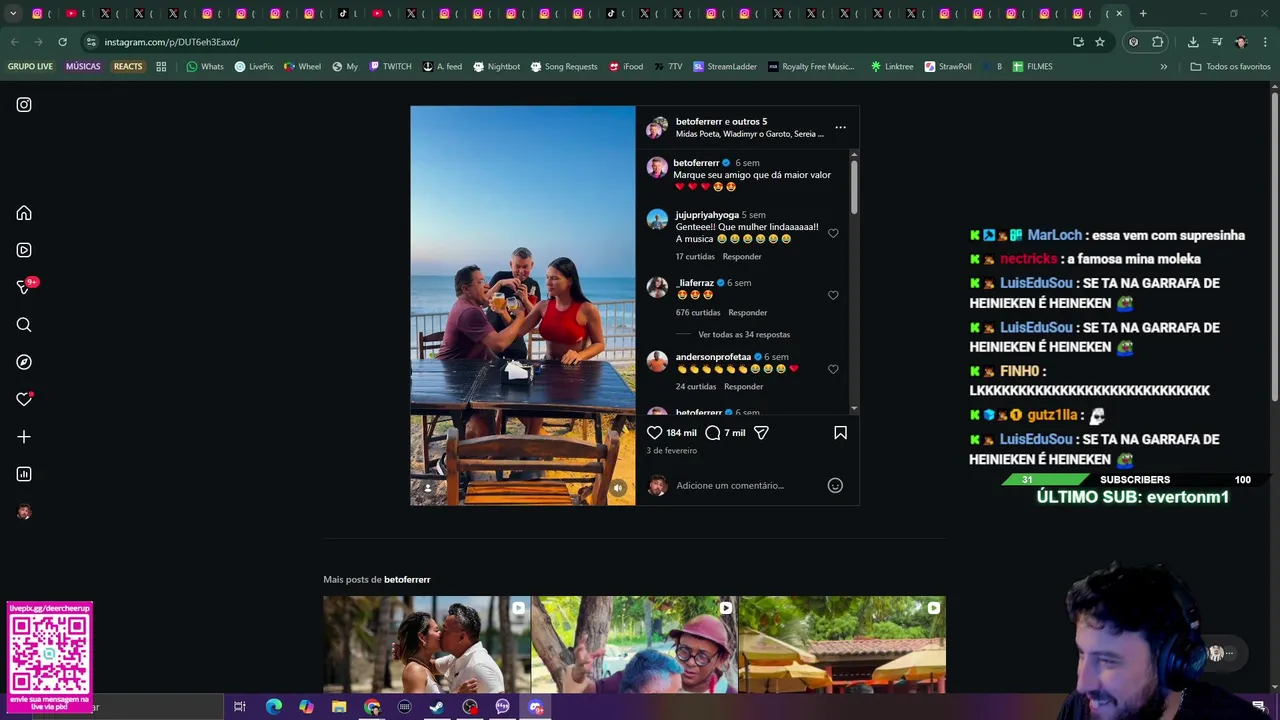Viewport: 1280px width, 720px height.
Task: Open post options three-dot menu
Action: click(840, 127)
